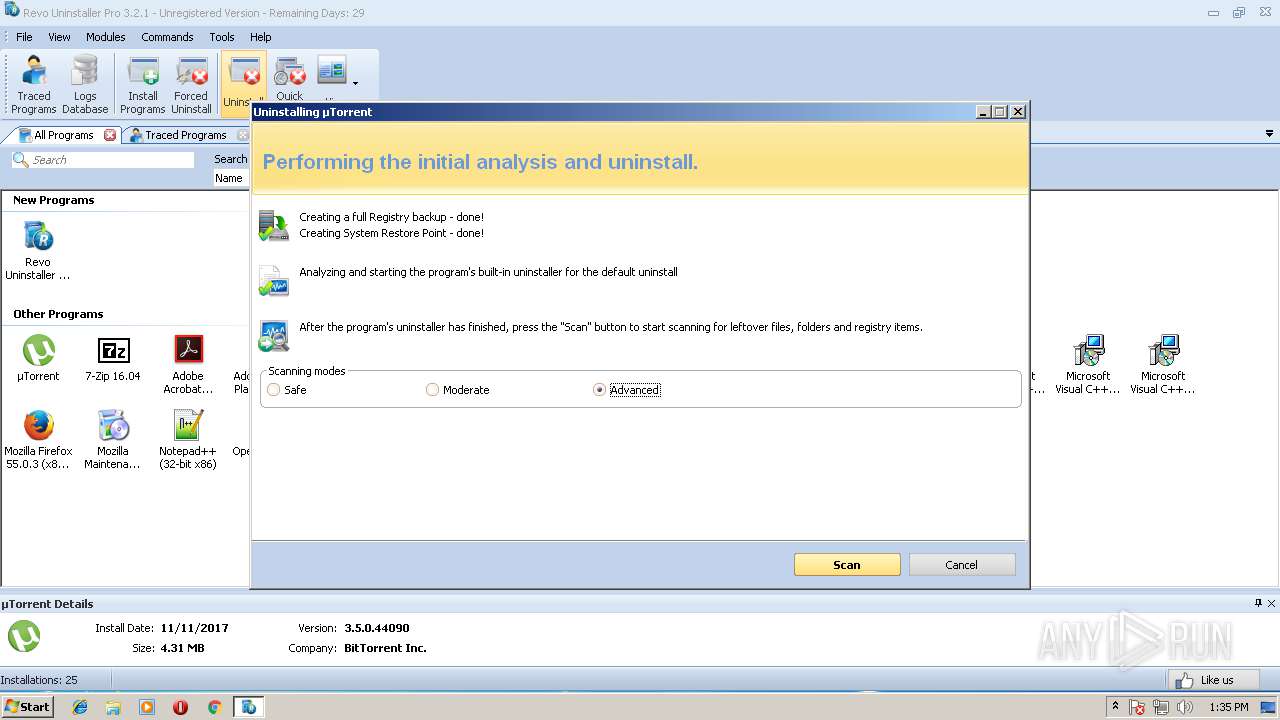Open Google Chrome from the taskbar
Screen dimensions: 1280x720
(x=214, y=707)
